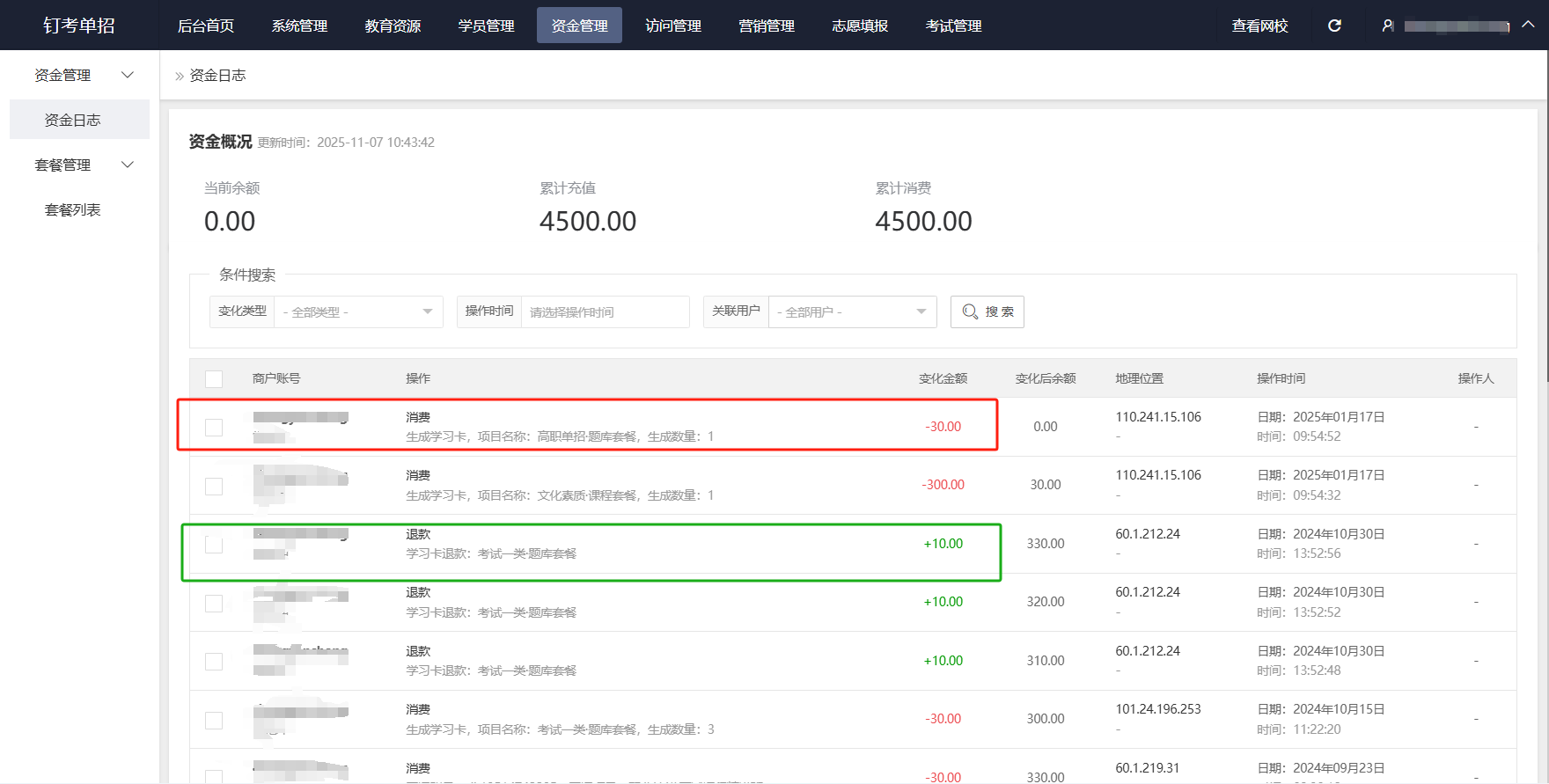
Task: Open the 变化类型 type dropdown
Action: pyautogui.click(x=358, y=311)
